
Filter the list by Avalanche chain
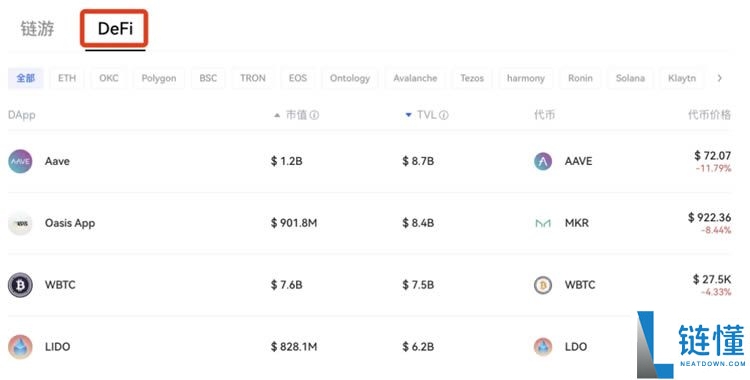pos(415,78)
